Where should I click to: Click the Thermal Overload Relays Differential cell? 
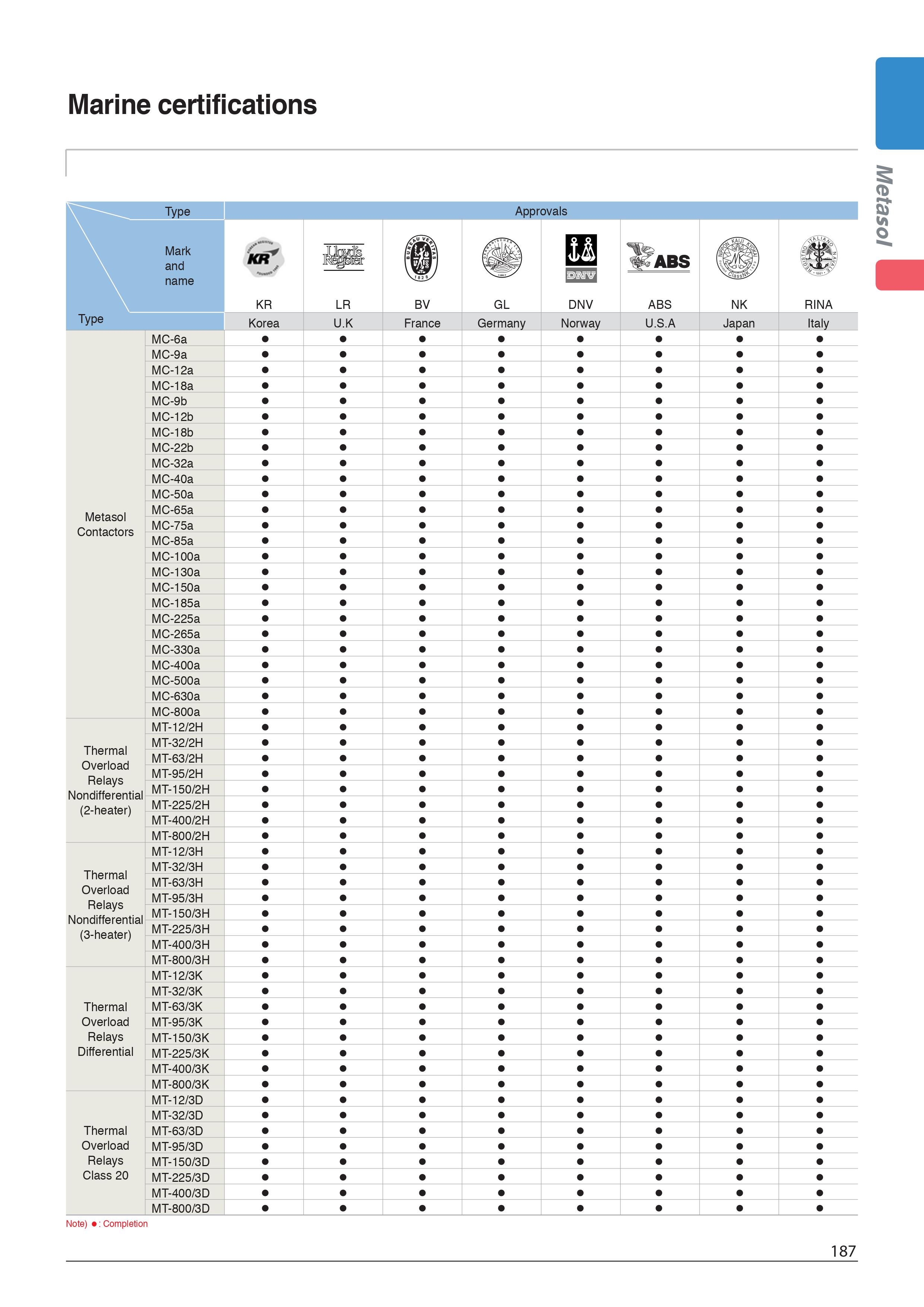tap(105, 1029)
